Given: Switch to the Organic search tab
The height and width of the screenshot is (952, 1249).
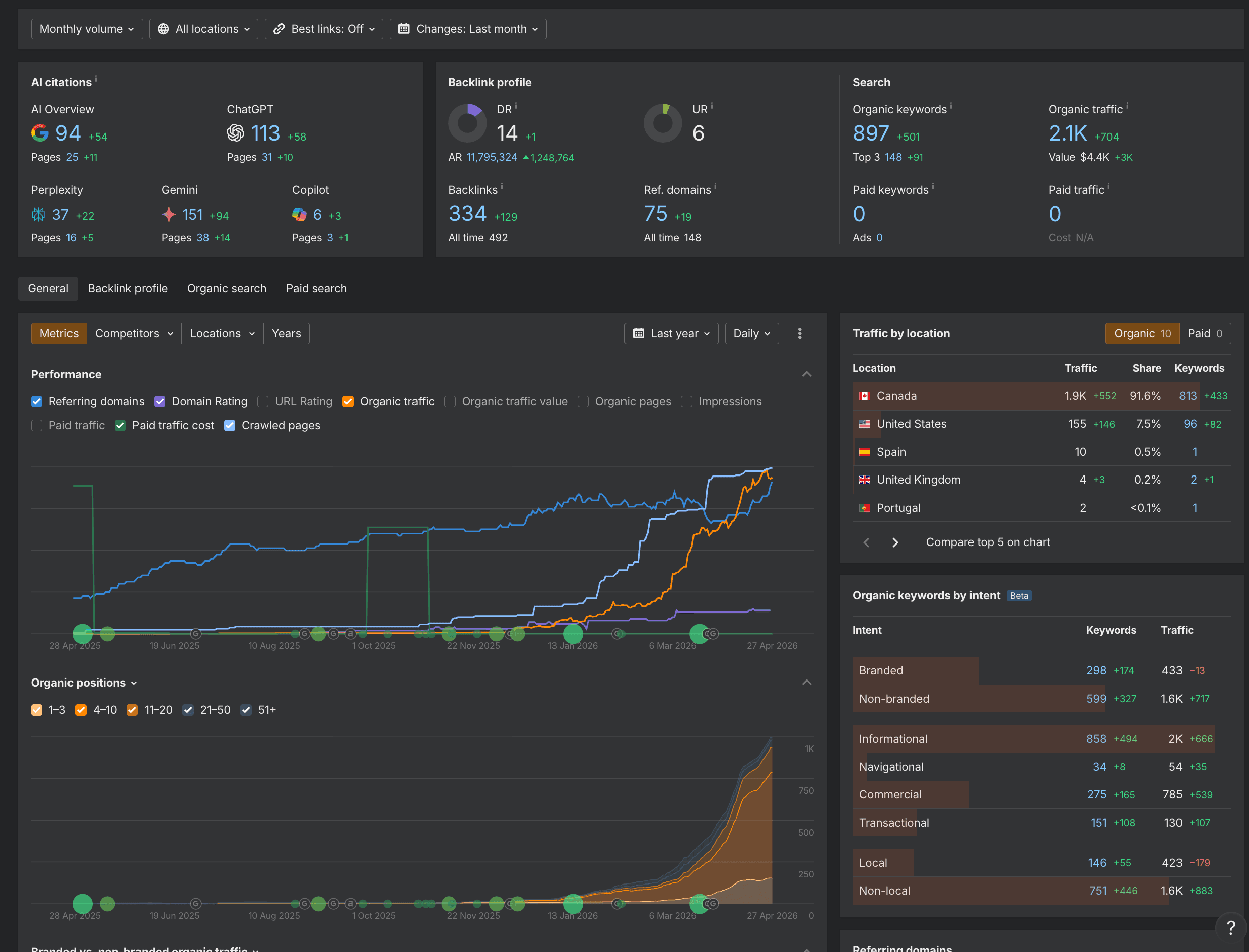Looking at the screenshot, I should [227, 289].
